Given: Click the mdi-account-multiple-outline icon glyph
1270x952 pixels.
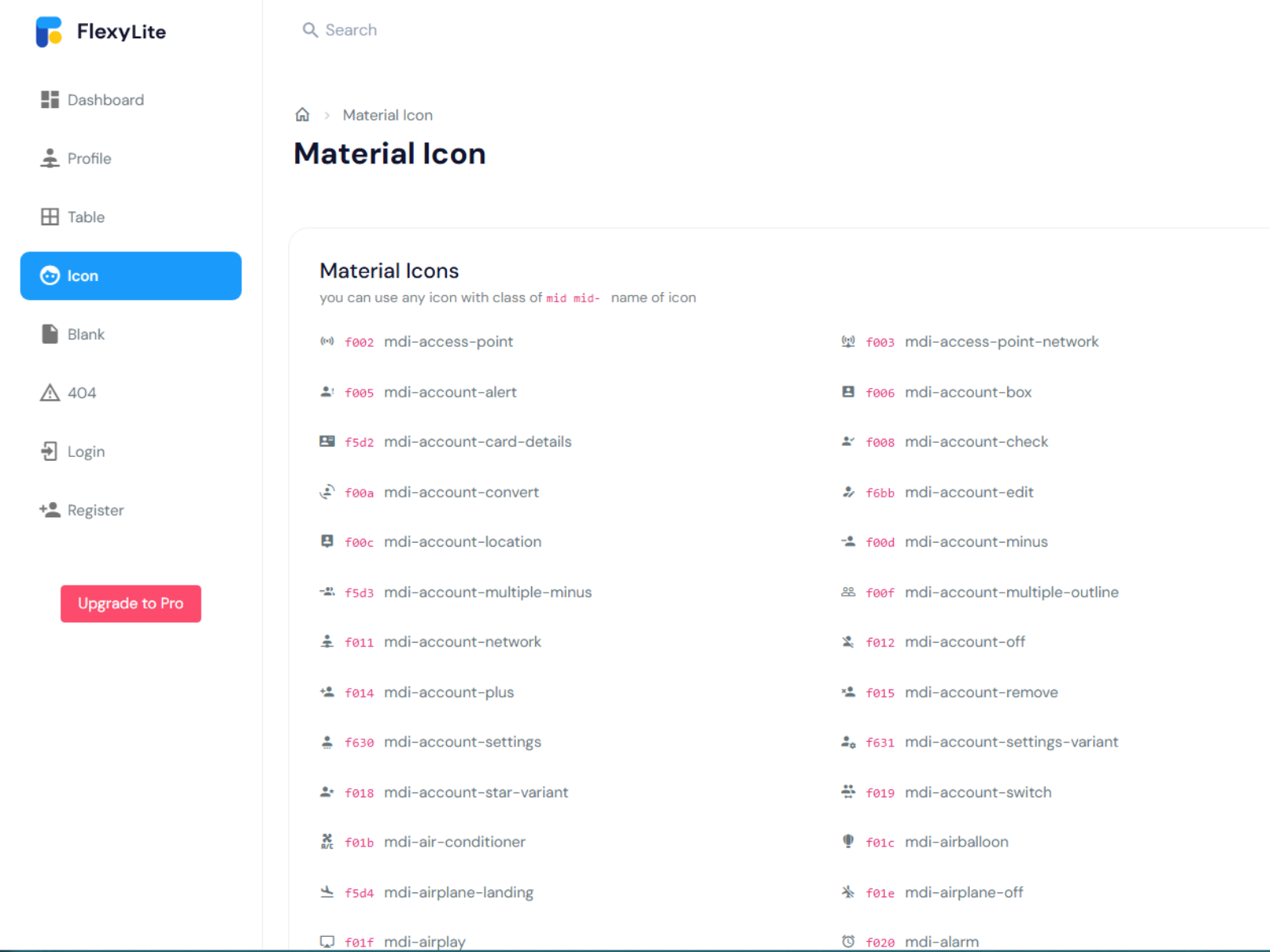Looking at the screenshot, I should click(x=848, y=592).
